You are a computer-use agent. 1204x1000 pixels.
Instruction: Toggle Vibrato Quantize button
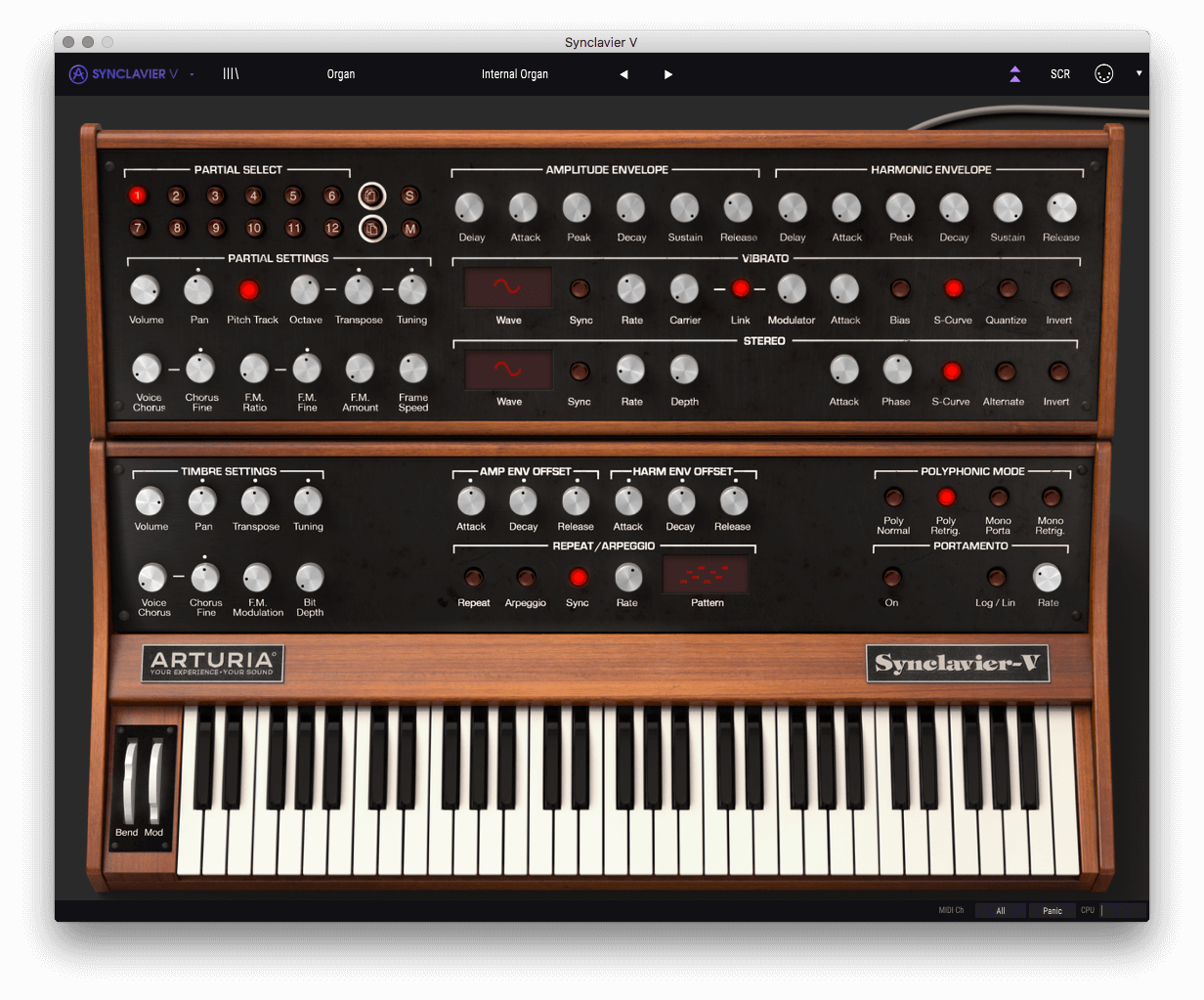[x=1007, y=288]
